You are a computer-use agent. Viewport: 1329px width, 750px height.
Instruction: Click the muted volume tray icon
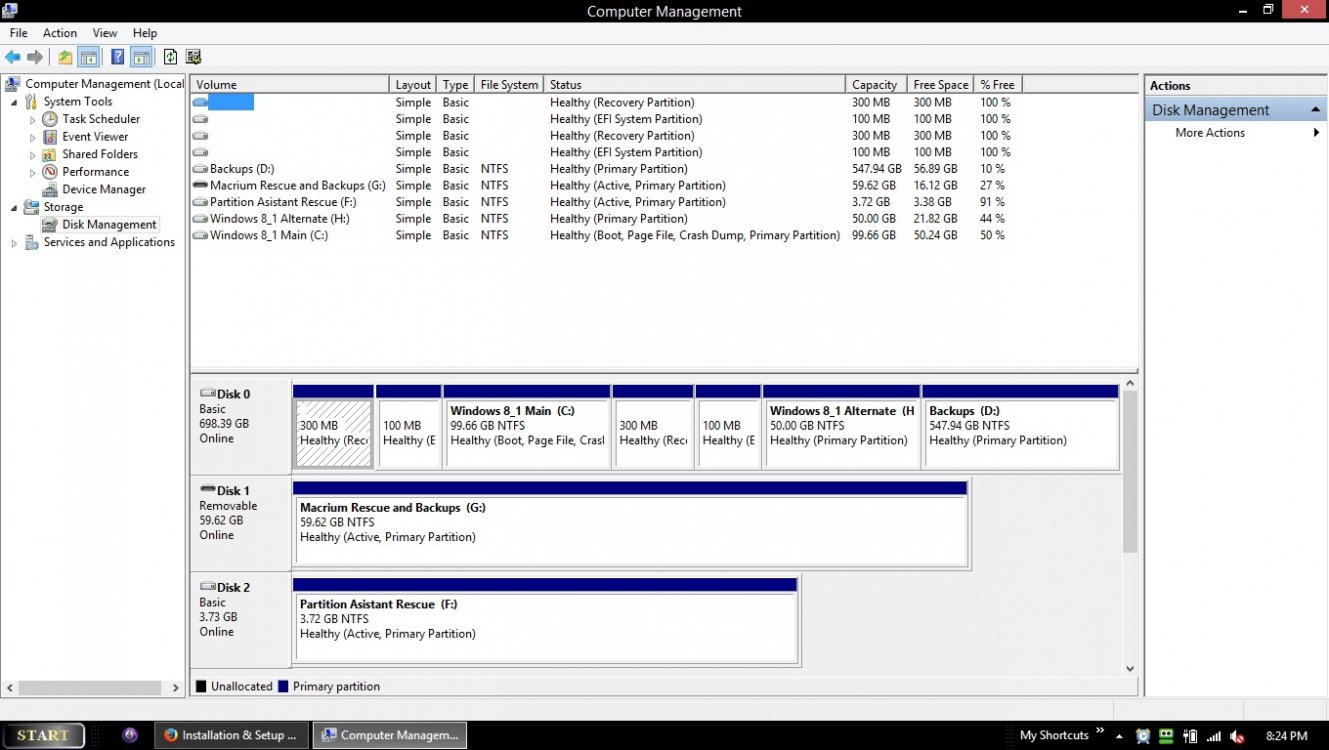coord(1237,736)
